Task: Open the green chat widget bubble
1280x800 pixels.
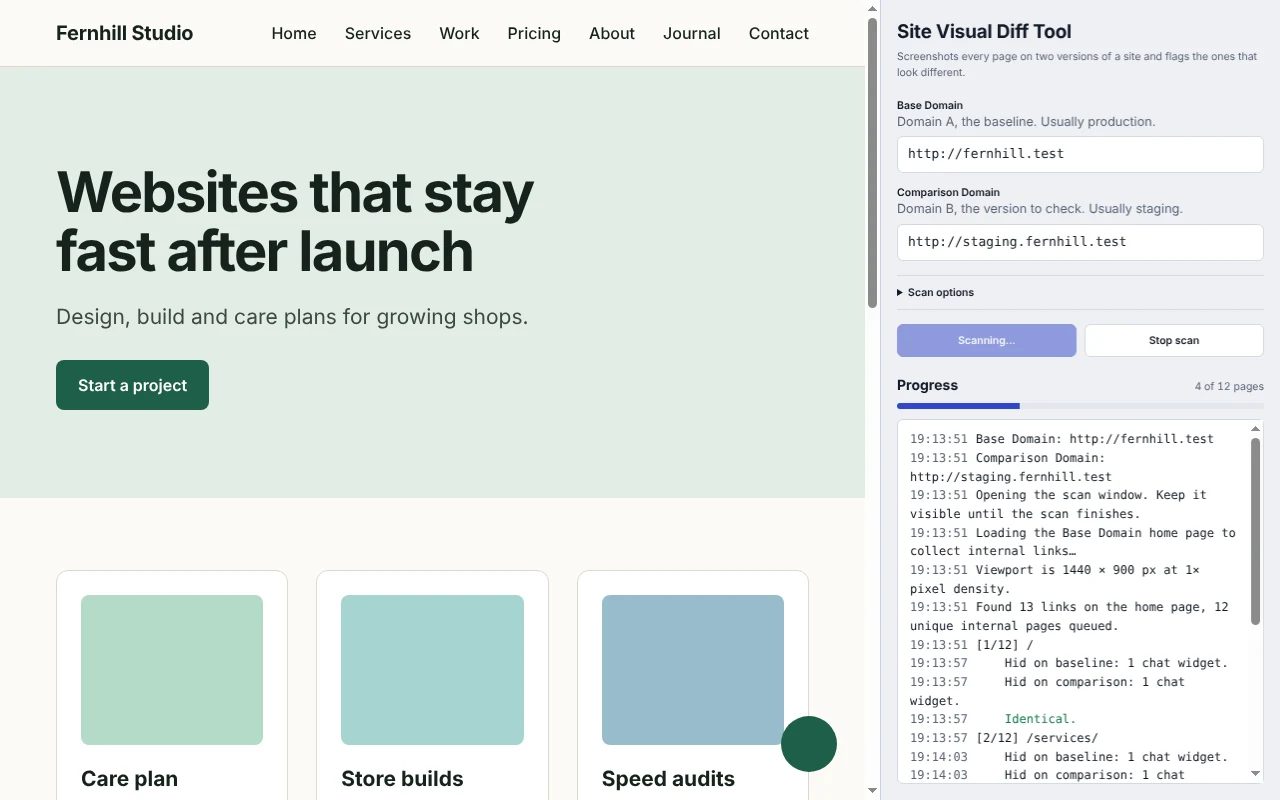Action: click(809, 744)
